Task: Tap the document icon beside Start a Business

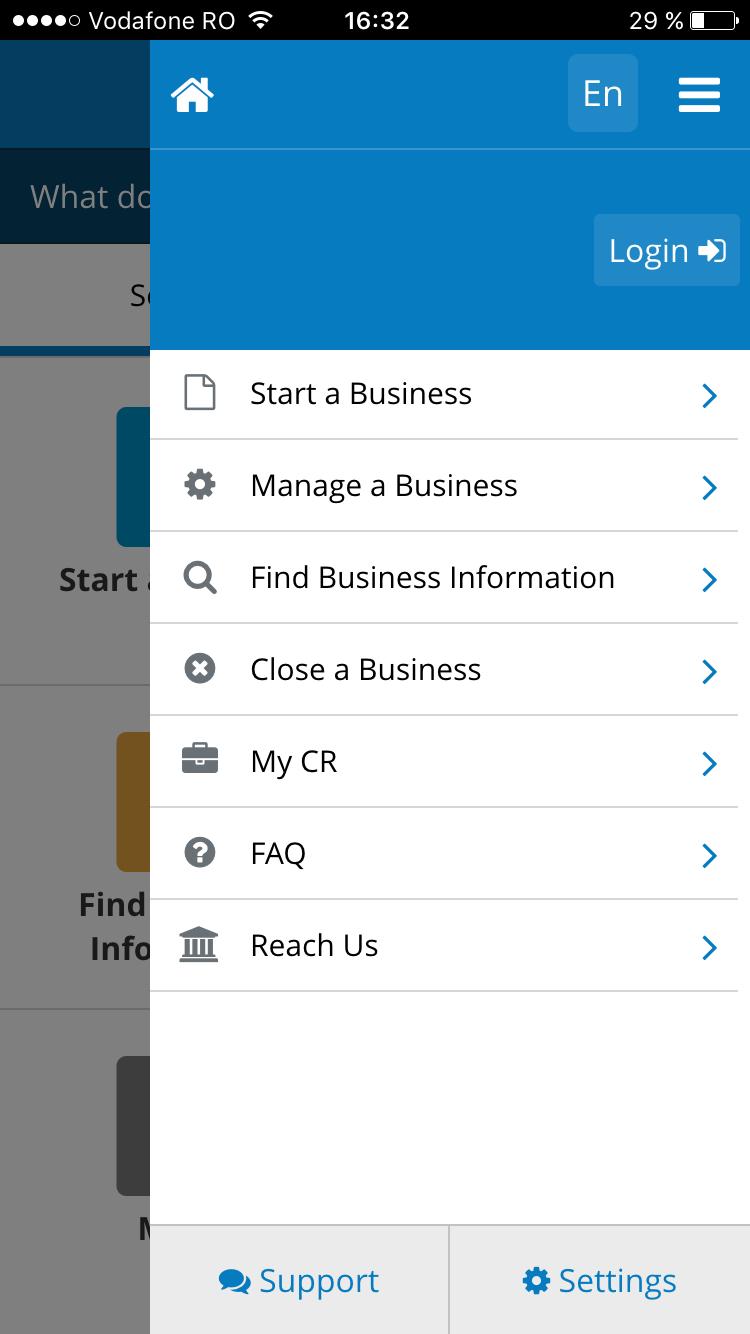Action: tap(200, 393)
